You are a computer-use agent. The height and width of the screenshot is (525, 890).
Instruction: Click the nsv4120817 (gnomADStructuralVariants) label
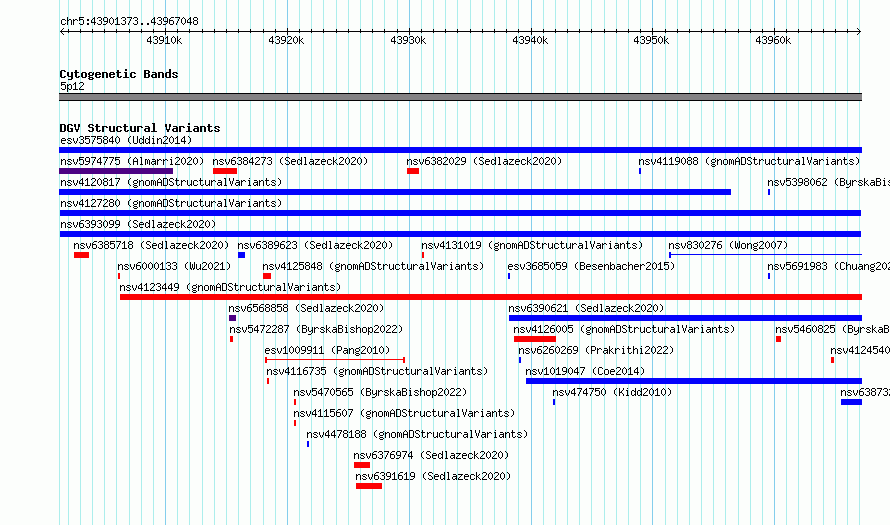coord(171,182)
